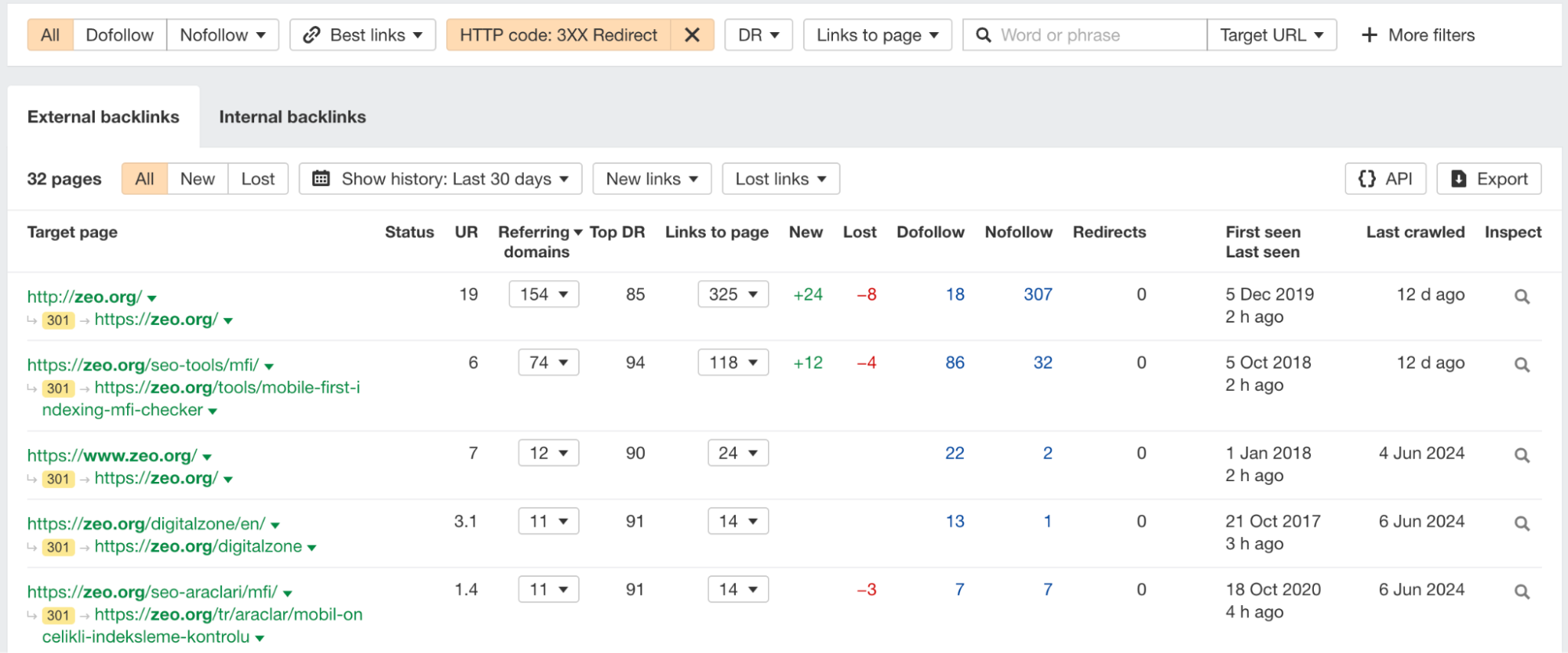Open the https://zeo.org/seo-tools/mfi/ target link
The height and width of the screenshot is (653, 1568).
pyautogui.click(x=143, y=365)
